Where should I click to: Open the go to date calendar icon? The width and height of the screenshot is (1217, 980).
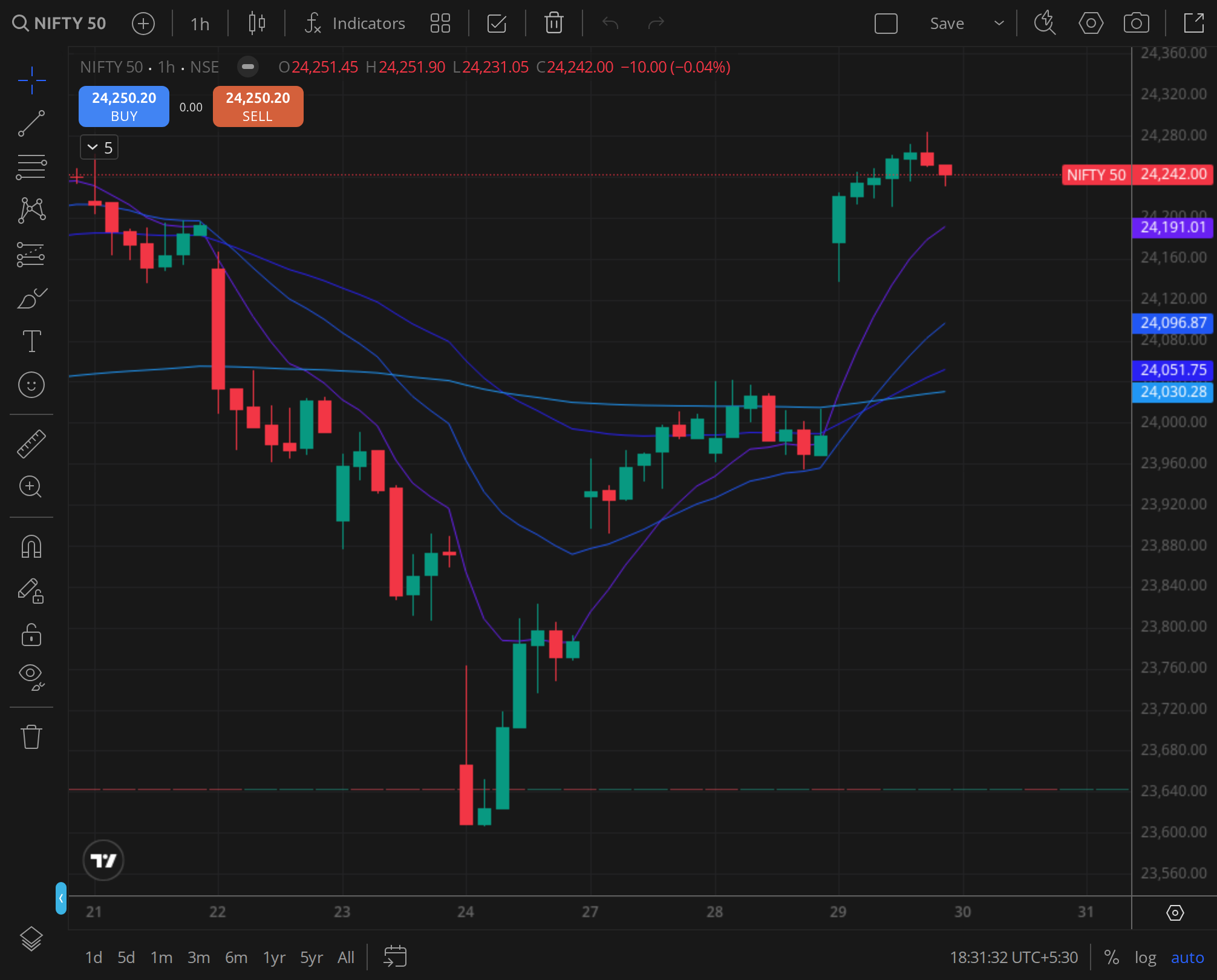(396, 957)
